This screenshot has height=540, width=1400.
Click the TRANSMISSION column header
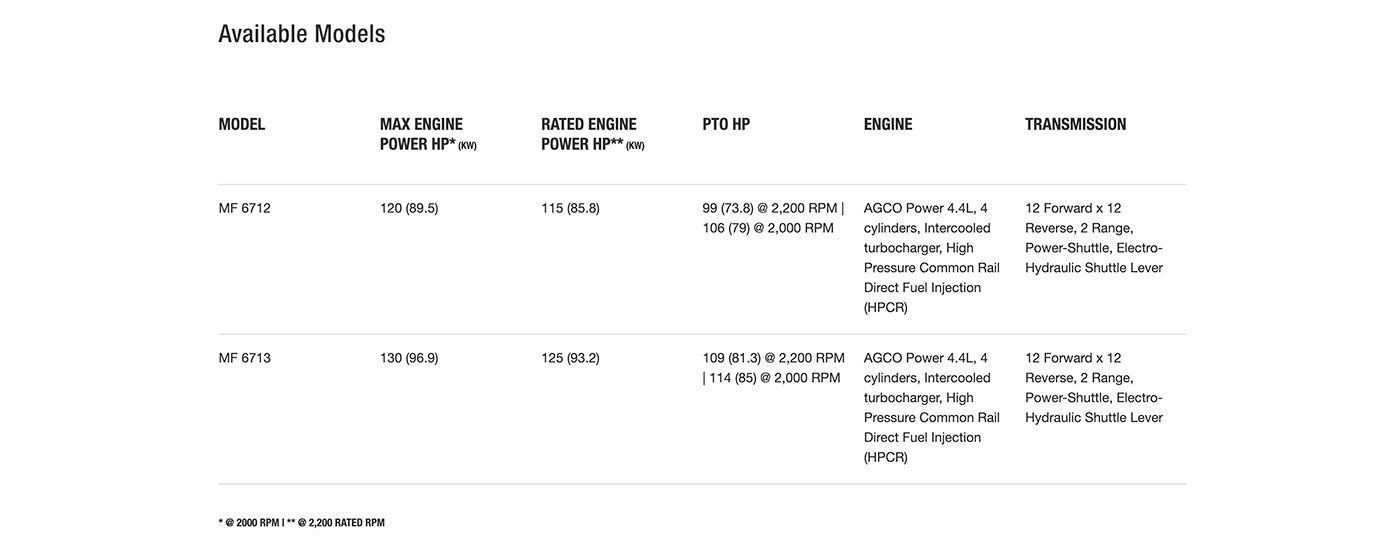pyautogui.click(x=1075, y=125)
